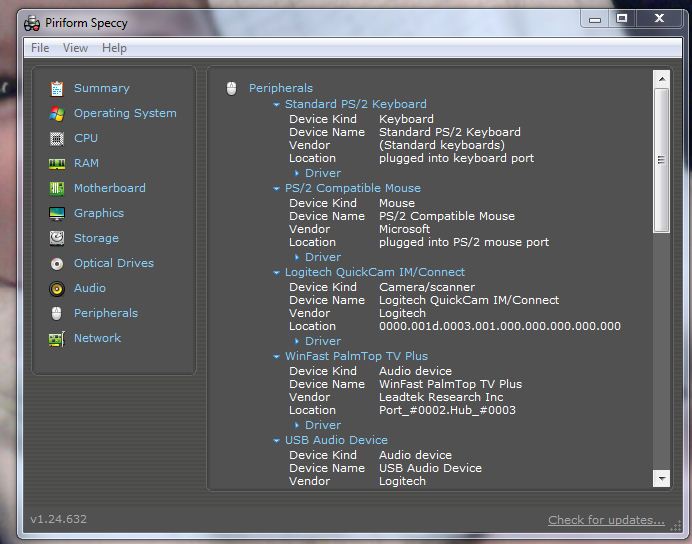This screenshot has width=692, height=544.
Task: Click the window resize grip corner
Action: (676, 526)
